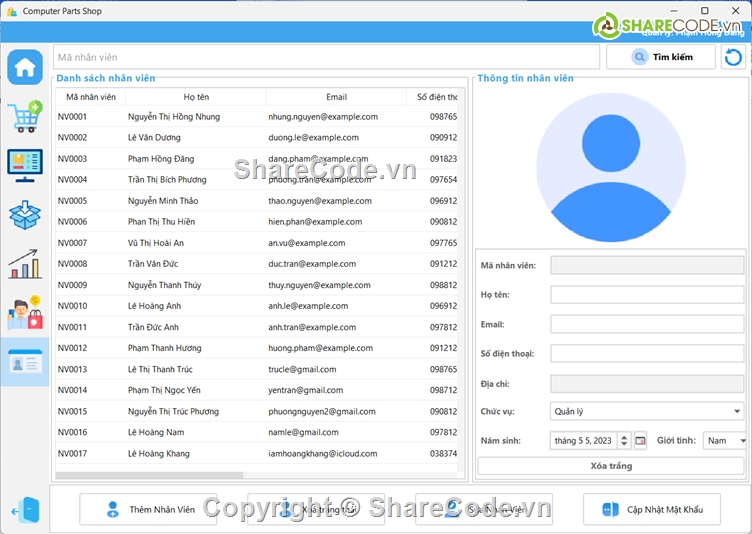Click the vertical scrollbar of employee table
752x534 pixels.
pyautogui.click(x=461, y=280)
